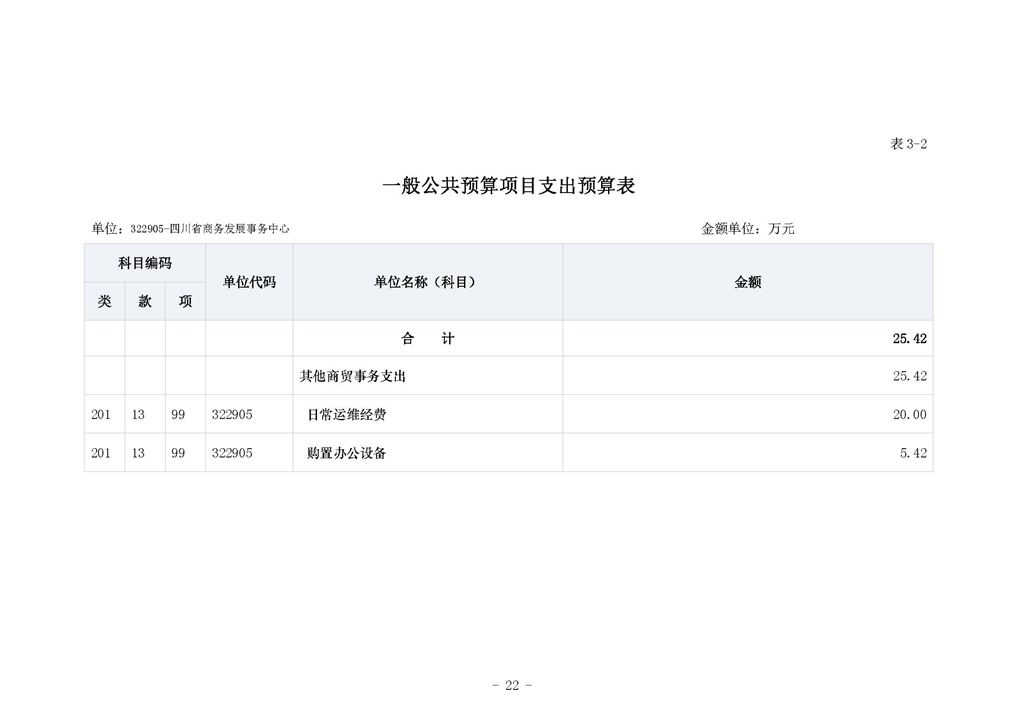The image size is (1024, 724).
Task: Click the total amount 25.42 in 合计 row
Action: pos(913,338)
